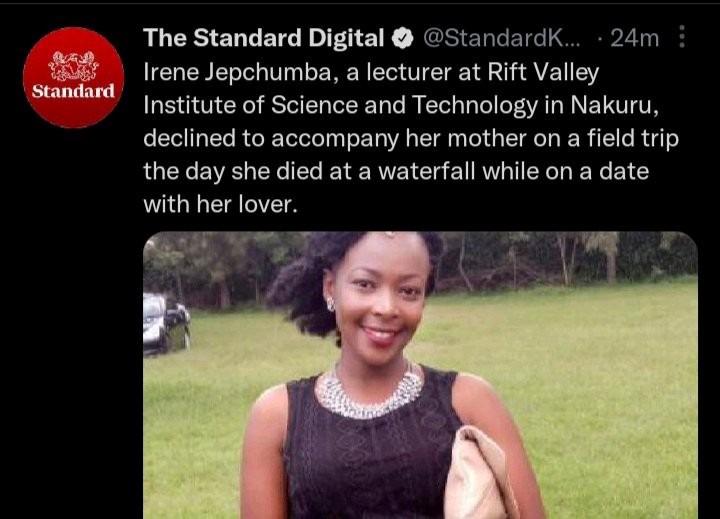Open the tweet's three-dot more options menu
The width and height of the screenshot is (720, 519).
pyautogui.click(x=682, y=37)
